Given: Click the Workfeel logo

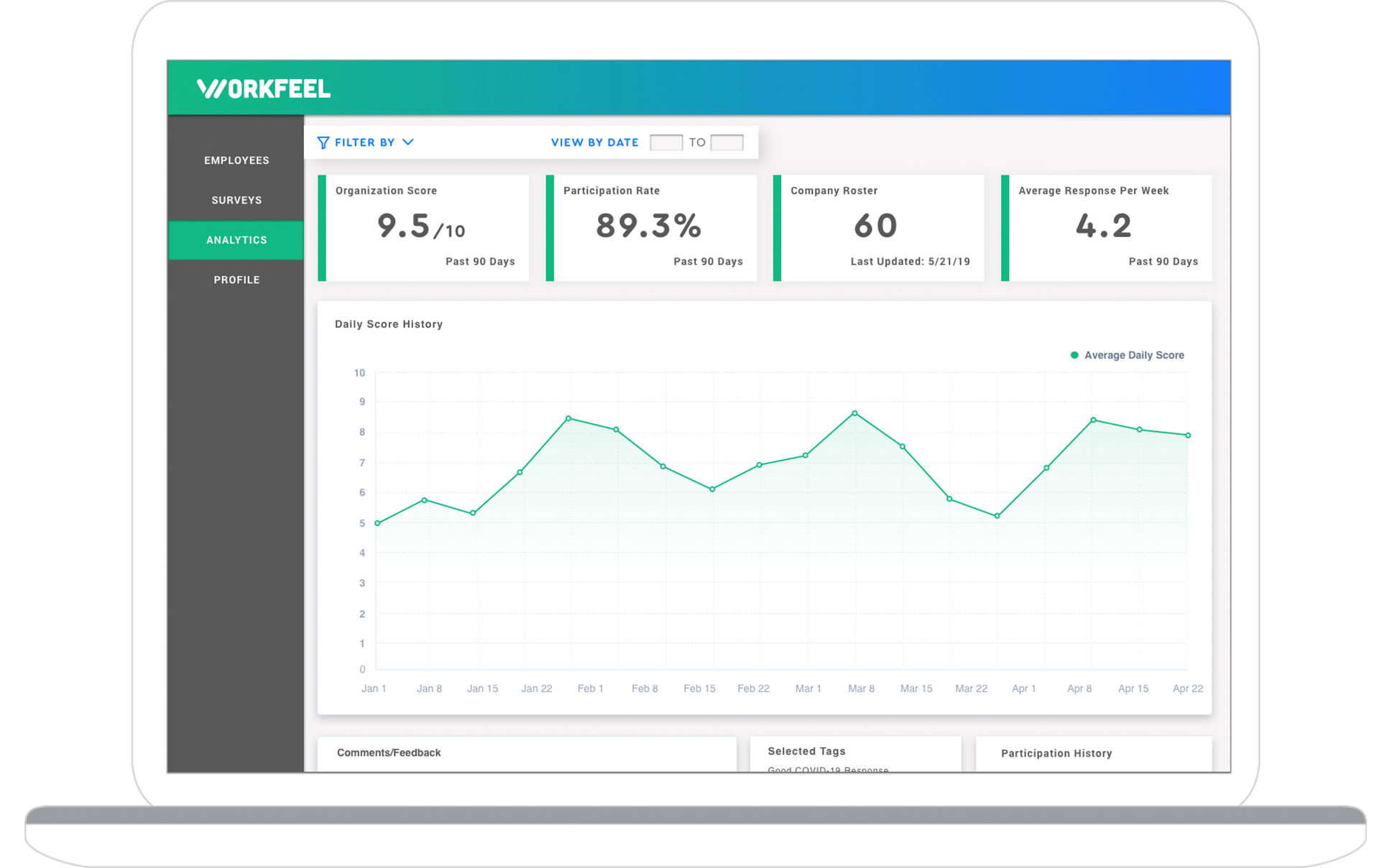Looking at the screenshot, I should pyautogui.click(x=263, y=88).
